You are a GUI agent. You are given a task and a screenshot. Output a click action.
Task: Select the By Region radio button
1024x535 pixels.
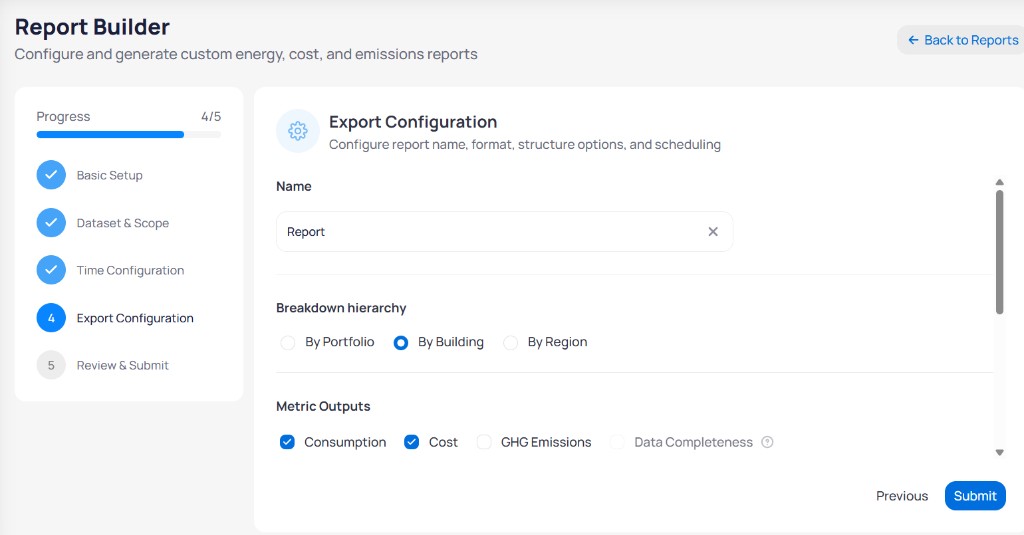(x=511, y=342)
